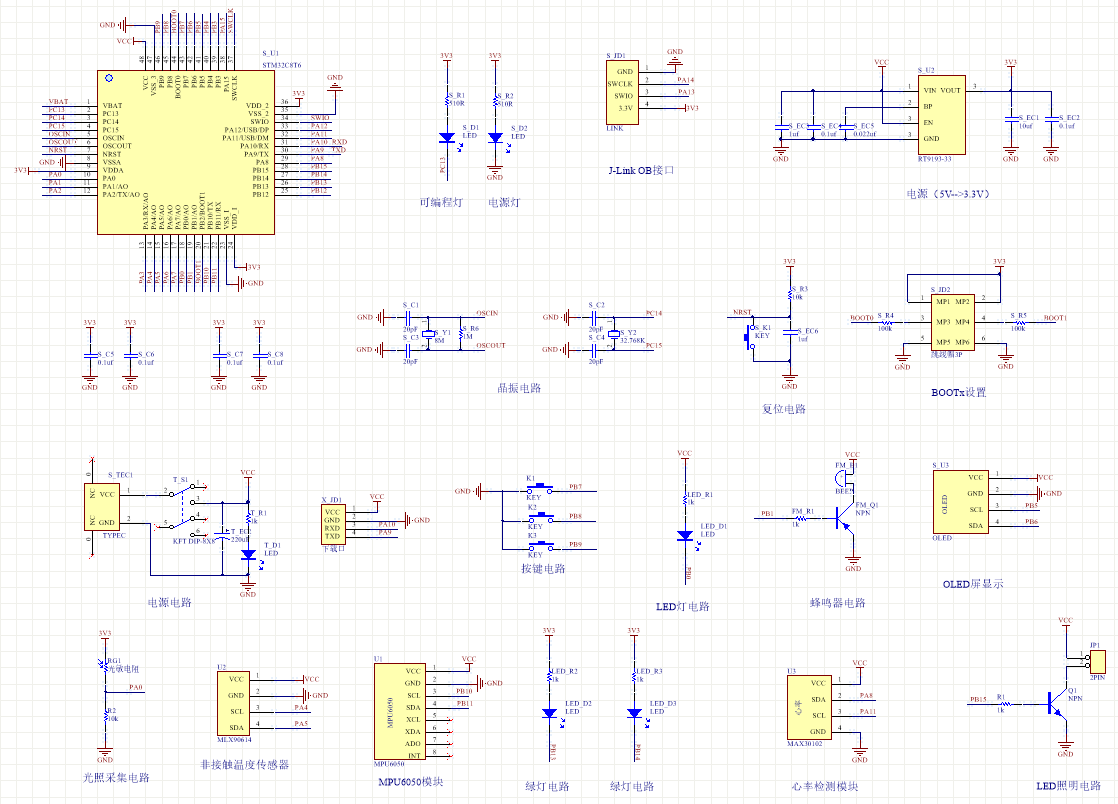The image size is (1118, 804).
Task: Select the S_K1 reset key symbol
Action: point(750,336)
